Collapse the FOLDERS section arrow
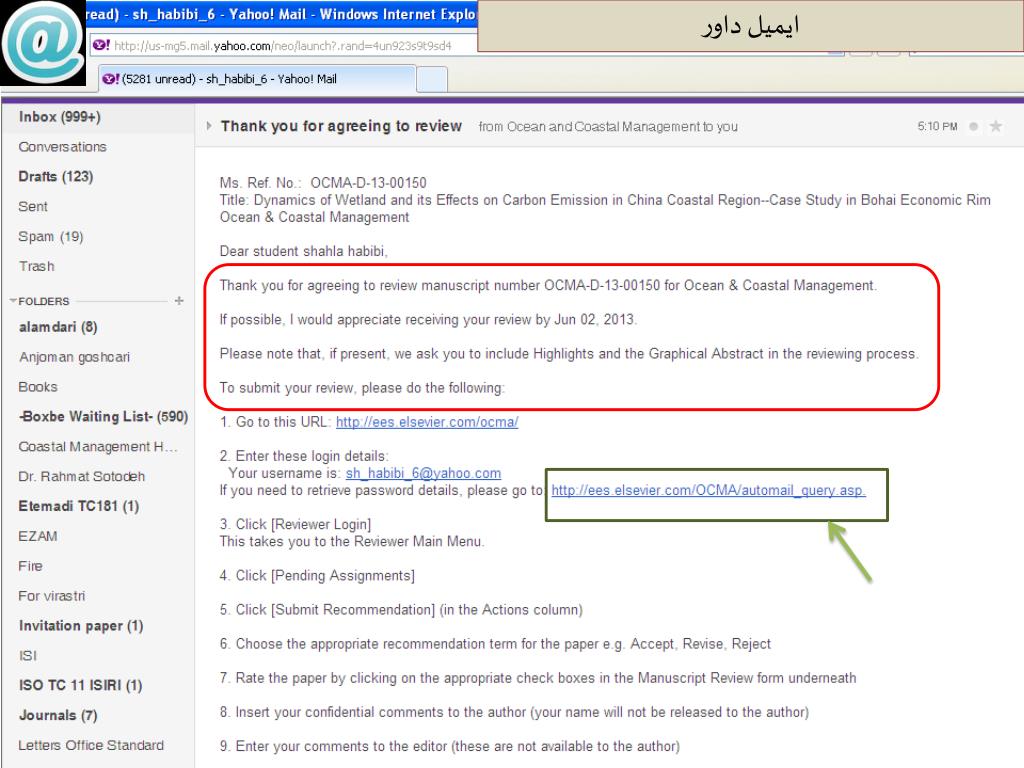 coord(12,301)
